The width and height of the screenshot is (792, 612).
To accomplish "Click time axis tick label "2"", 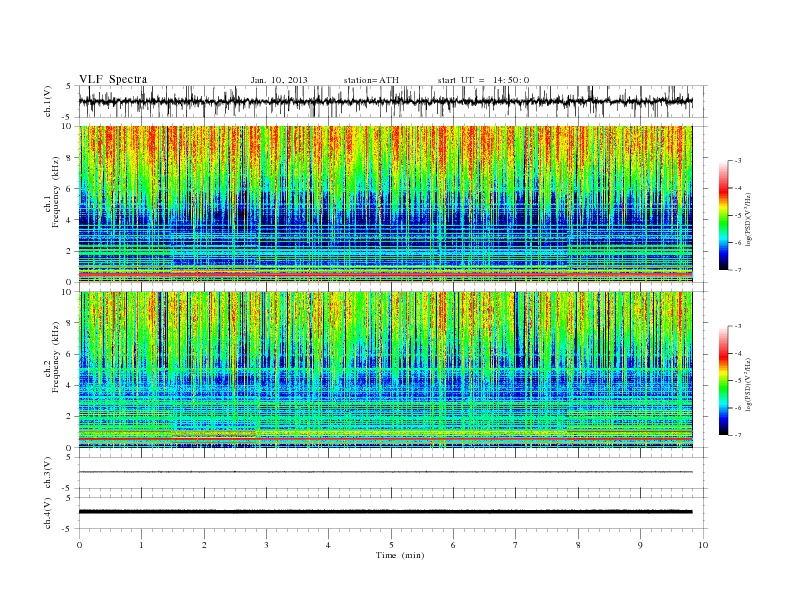I will [x=204, y=545].
